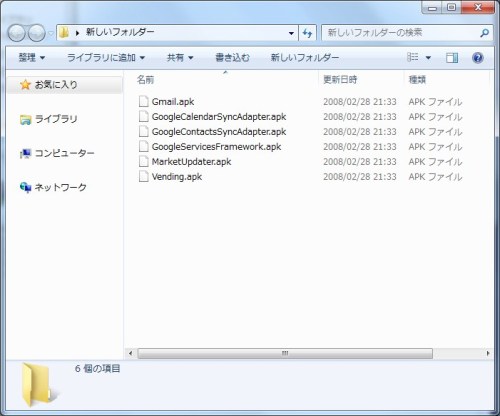Go forward with the Forward arrow button

[36, 33]
